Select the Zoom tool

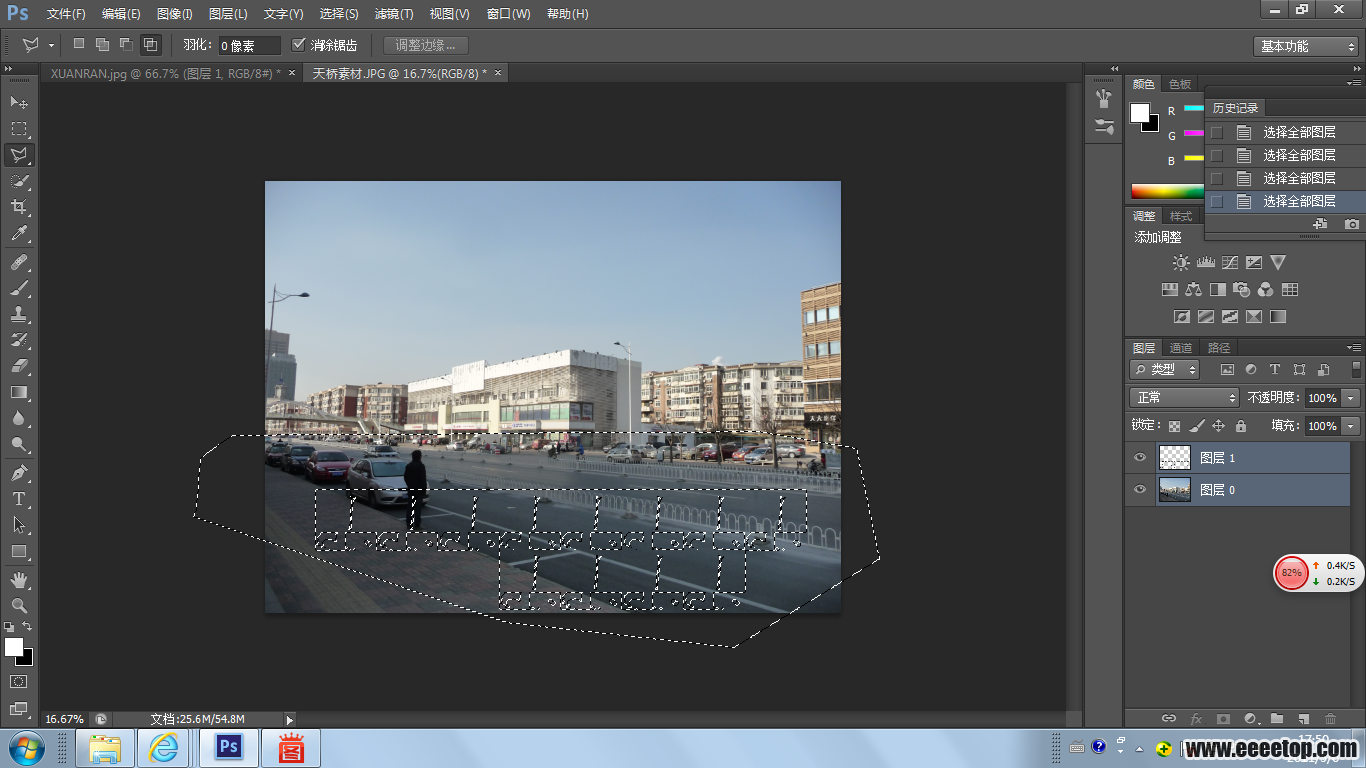(19, 605)
